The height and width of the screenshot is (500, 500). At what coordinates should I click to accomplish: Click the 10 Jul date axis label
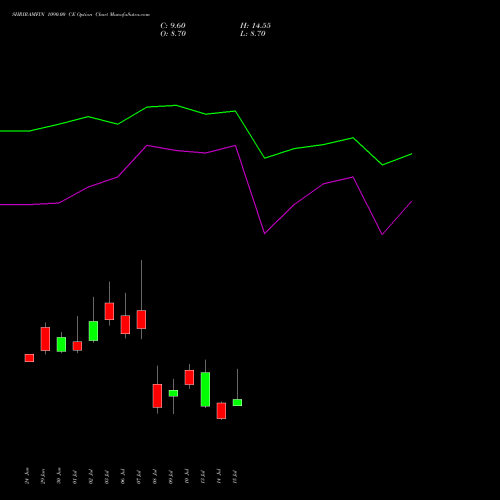click(x=187, y=477)
